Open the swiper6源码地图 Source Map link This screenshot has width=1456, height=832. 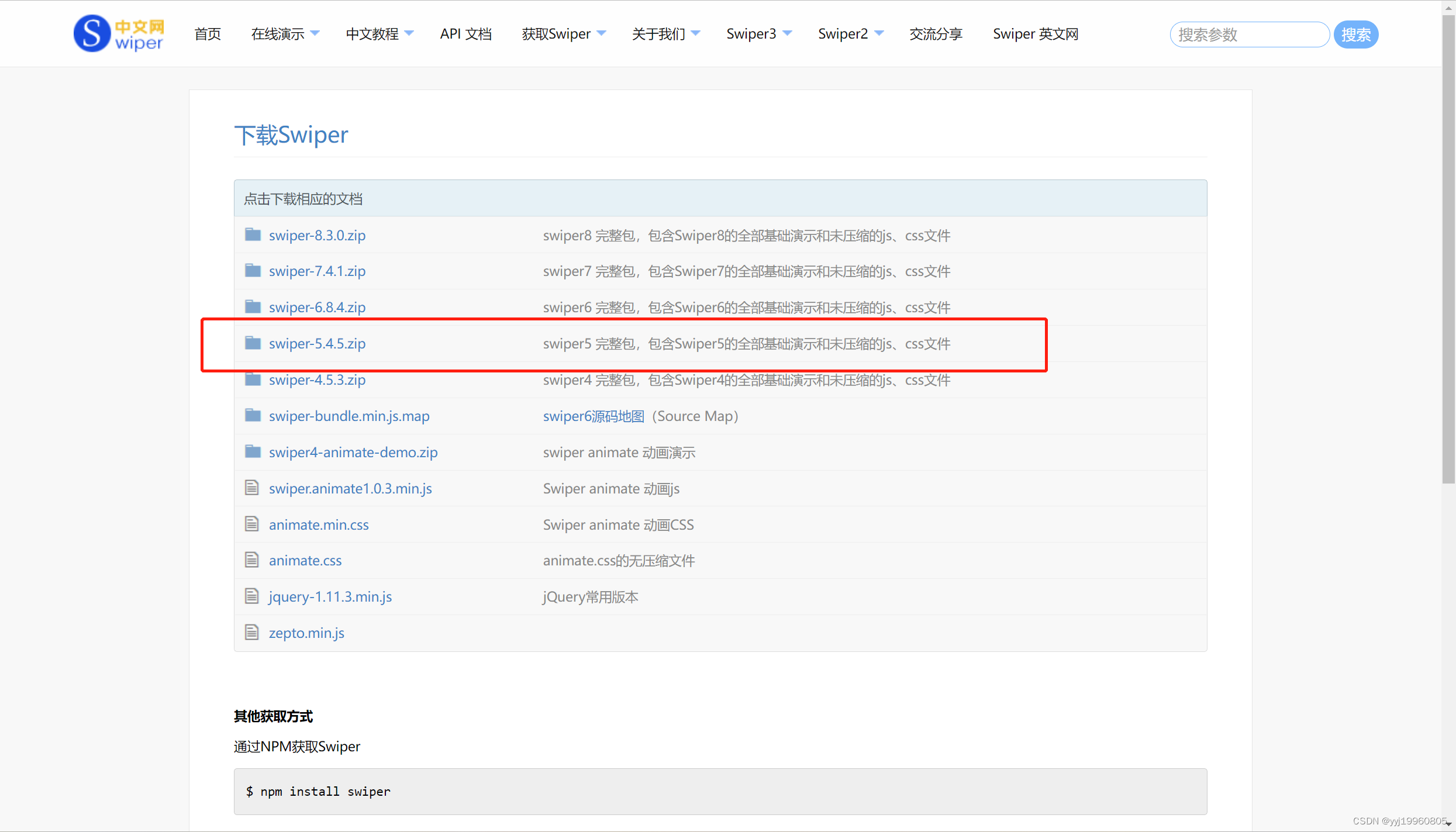pyautogui.click(x=592, y=416)
